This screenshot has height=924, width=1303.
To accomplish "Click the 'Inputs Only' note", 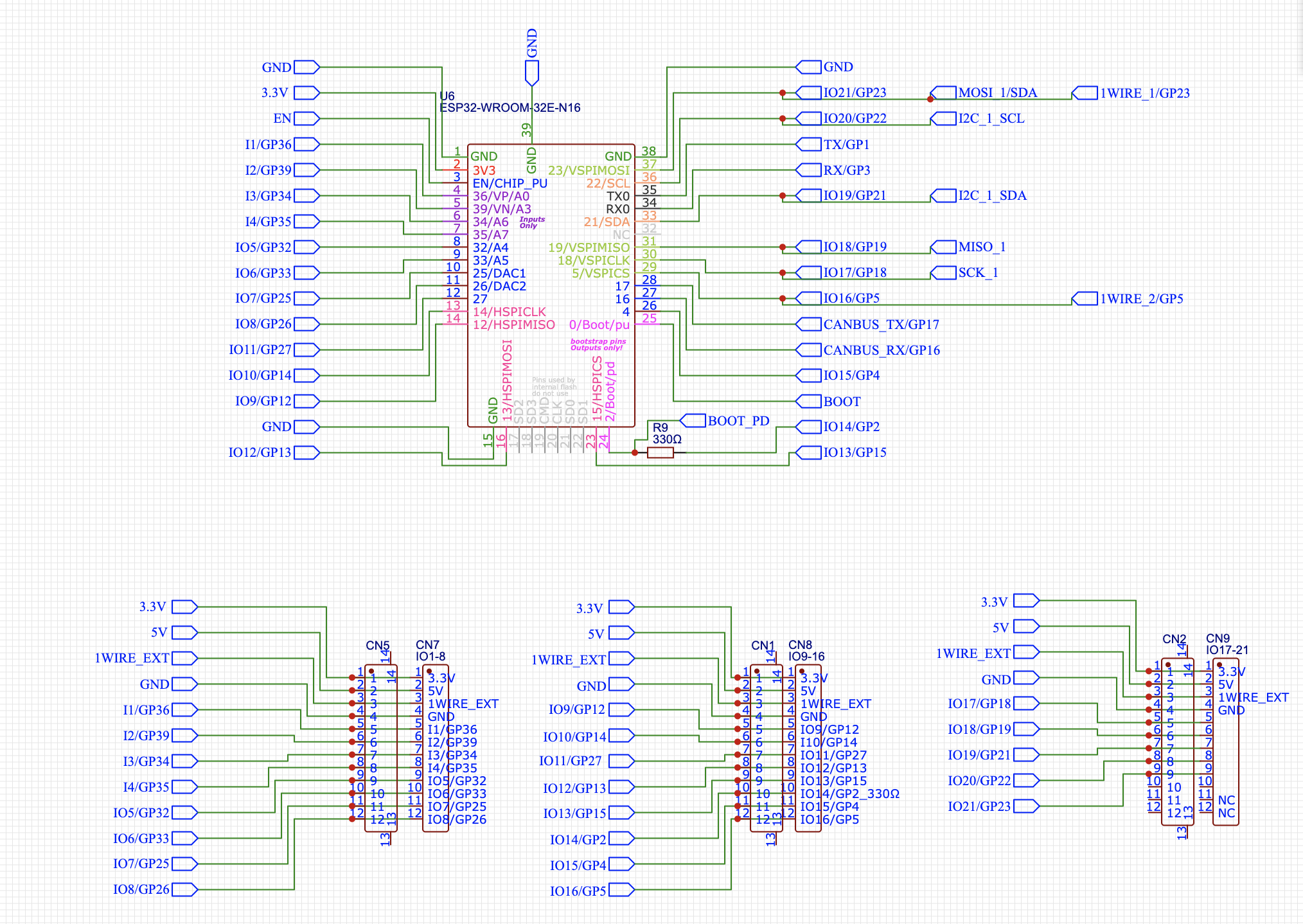I will pos(532,222).
